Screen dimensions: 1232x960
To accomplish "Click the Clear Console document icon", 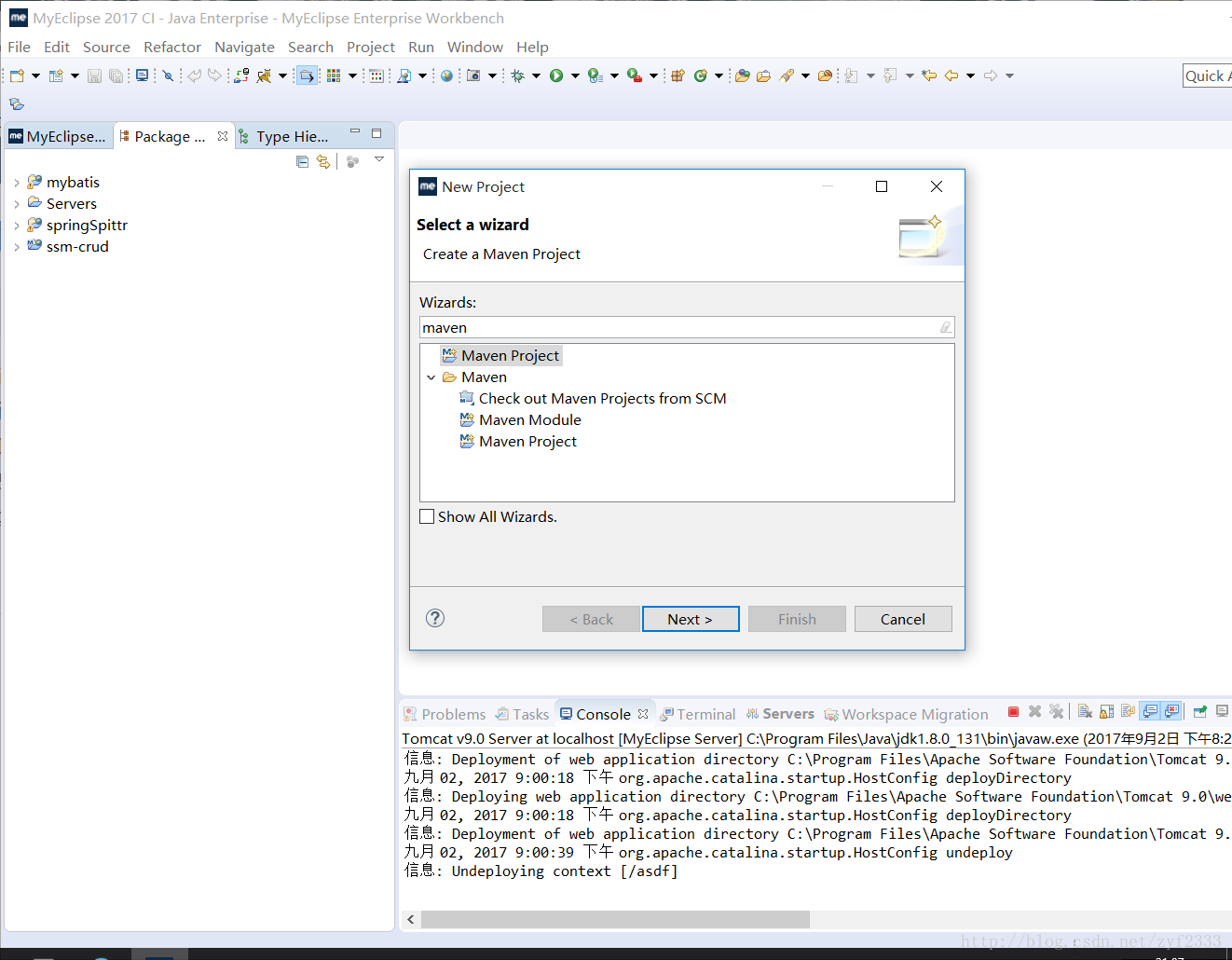I will 1085,712.
